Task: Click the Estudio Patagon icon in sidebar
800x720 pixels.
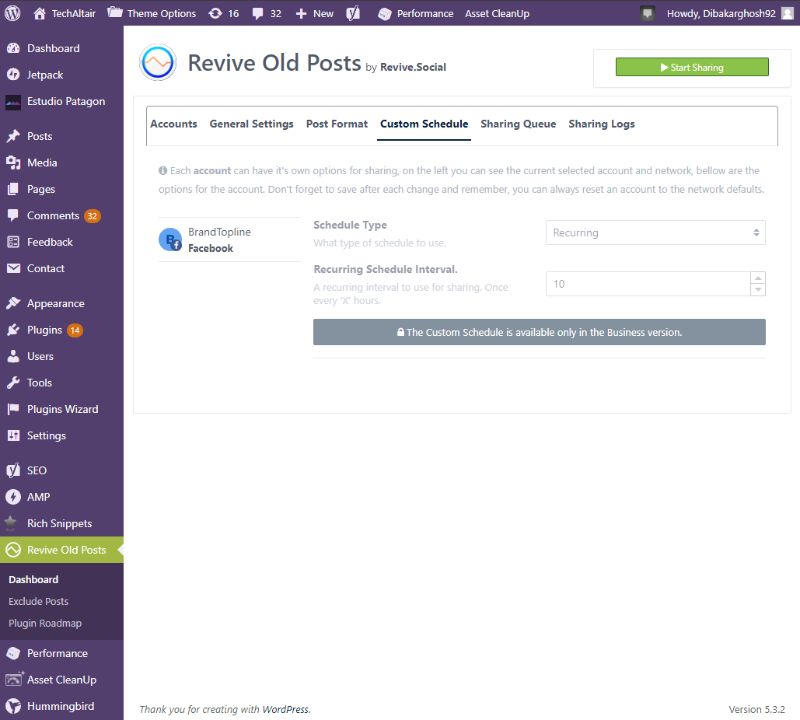Action: 13,102
